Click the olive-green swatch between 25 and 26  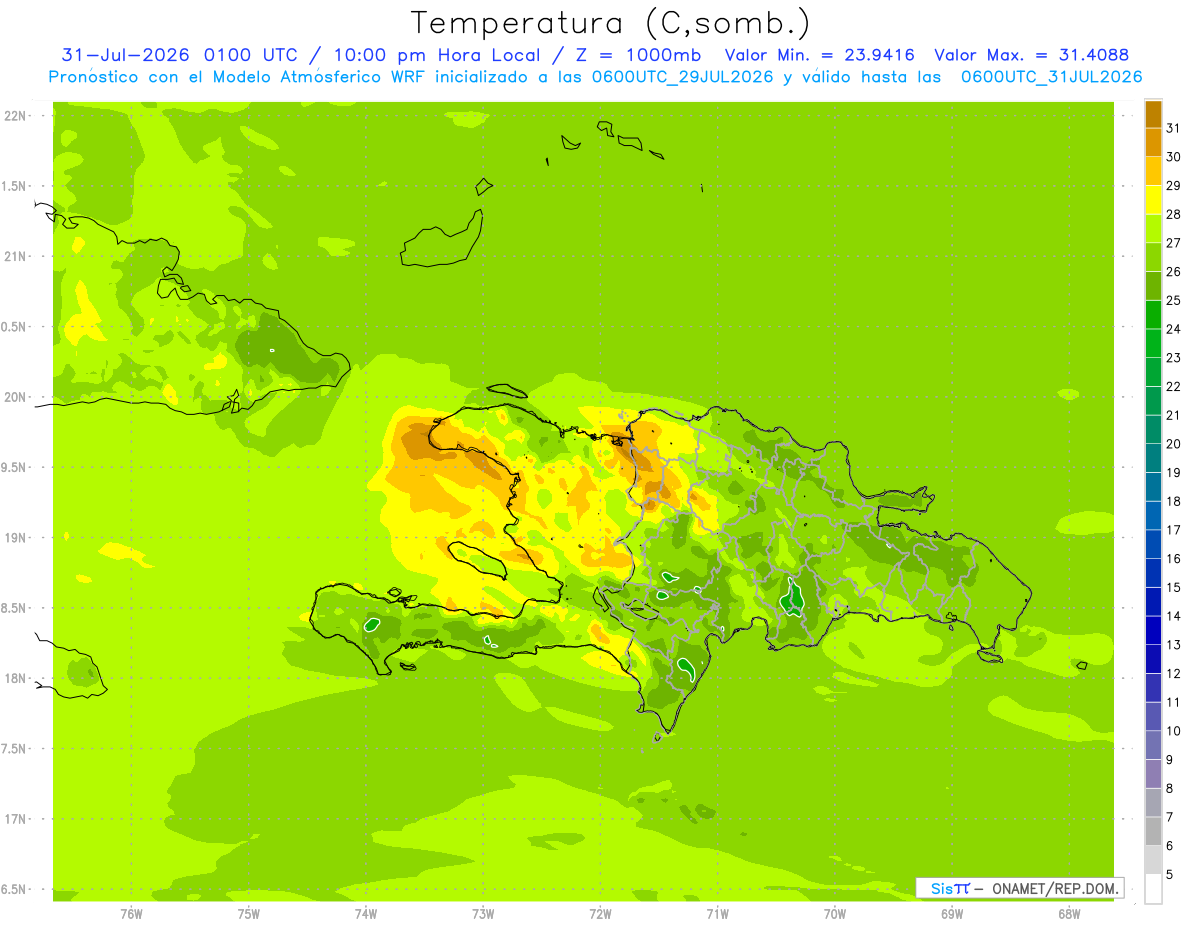point(1153,286)
